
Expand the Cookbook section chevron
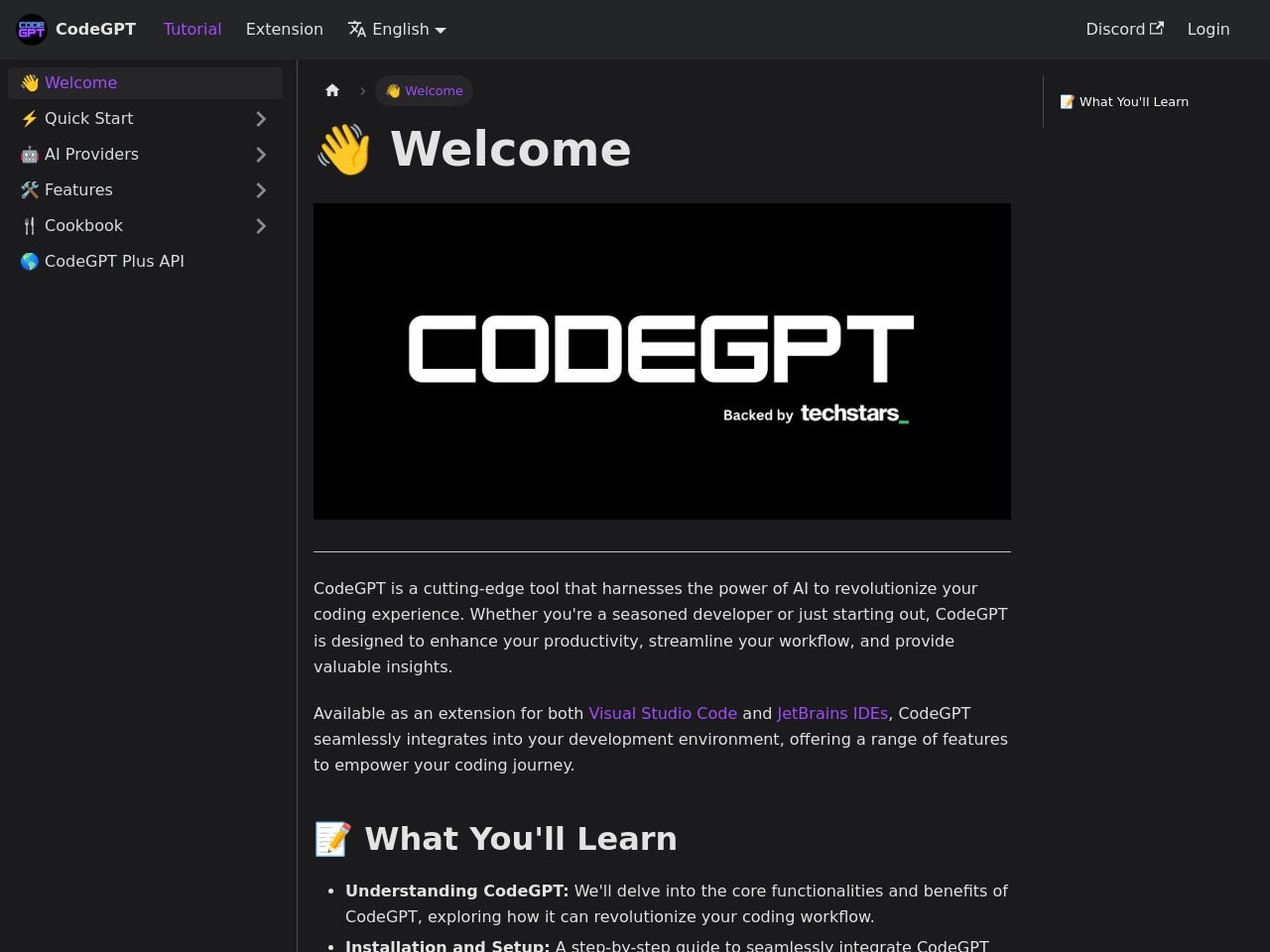[261, 226]
